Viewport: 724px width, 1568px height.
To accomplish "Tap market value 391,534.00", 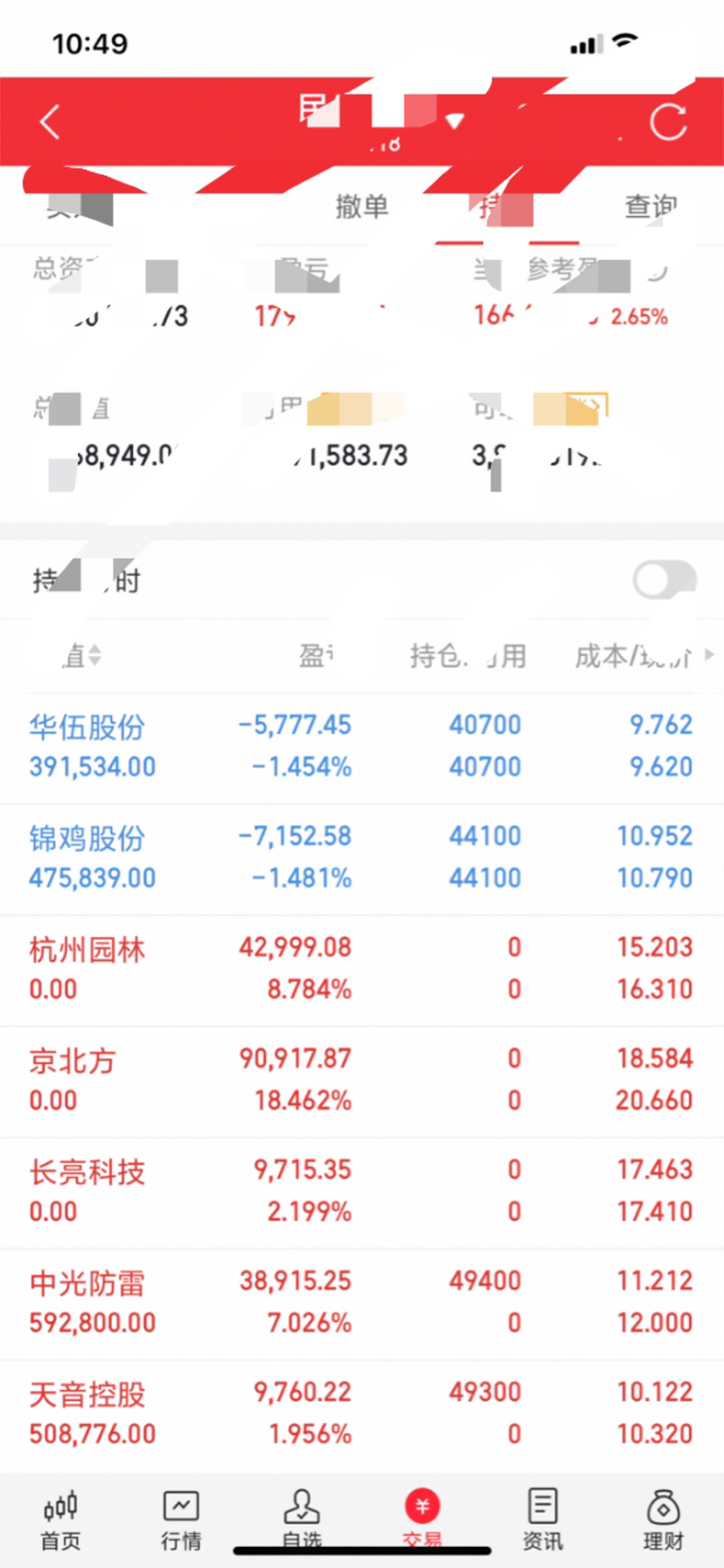I will 93,766.
